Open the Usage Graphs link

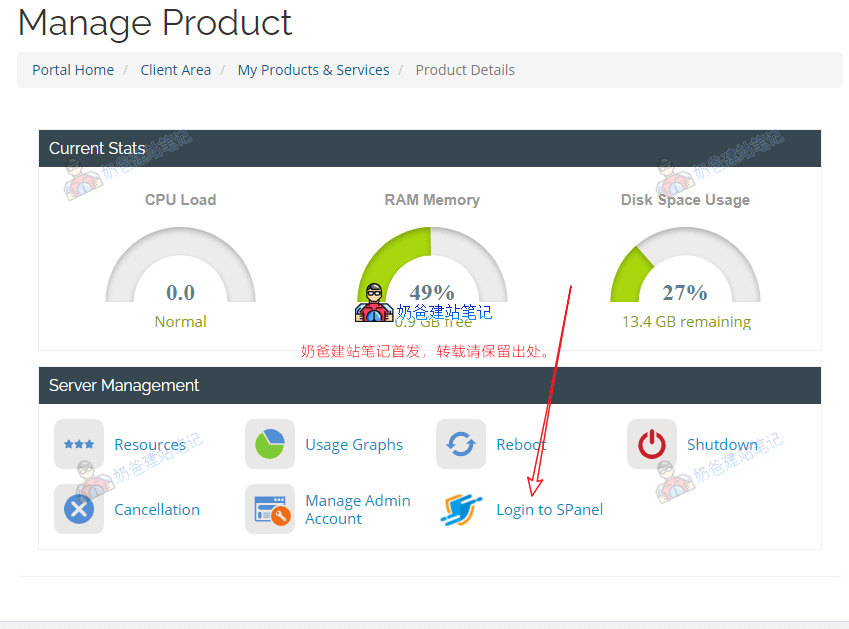pos(354,445)
